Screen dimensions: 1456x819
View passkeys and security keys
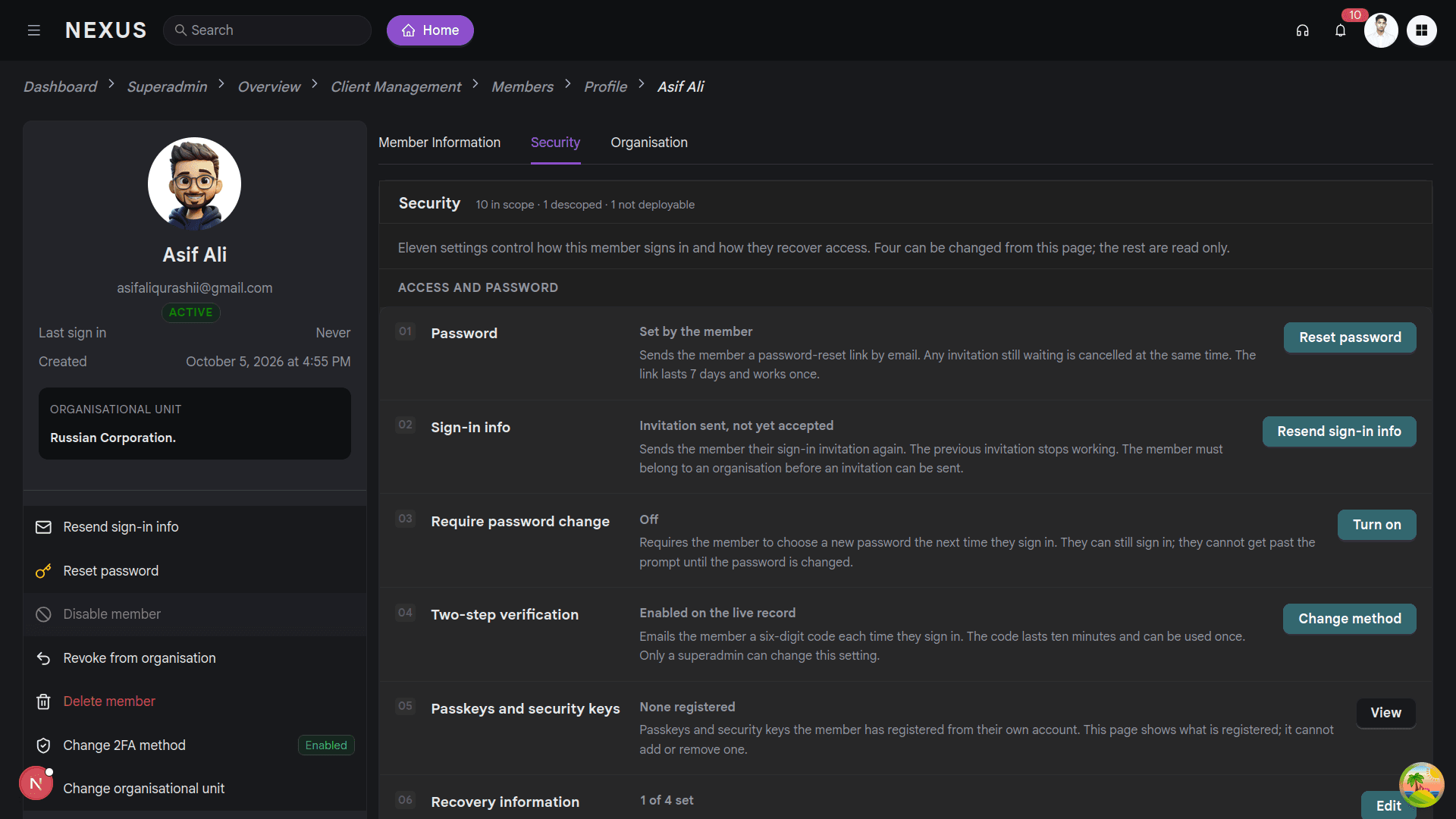click(1385, 713)
